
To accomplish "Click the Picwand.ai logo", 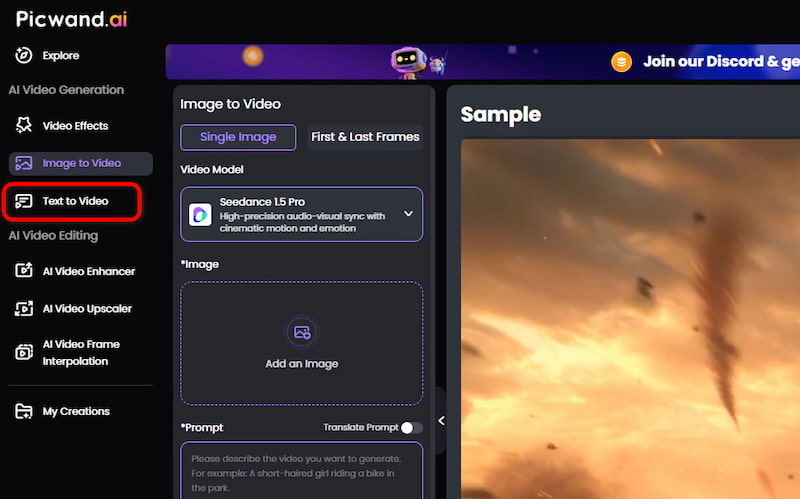I will pos(71,19).
